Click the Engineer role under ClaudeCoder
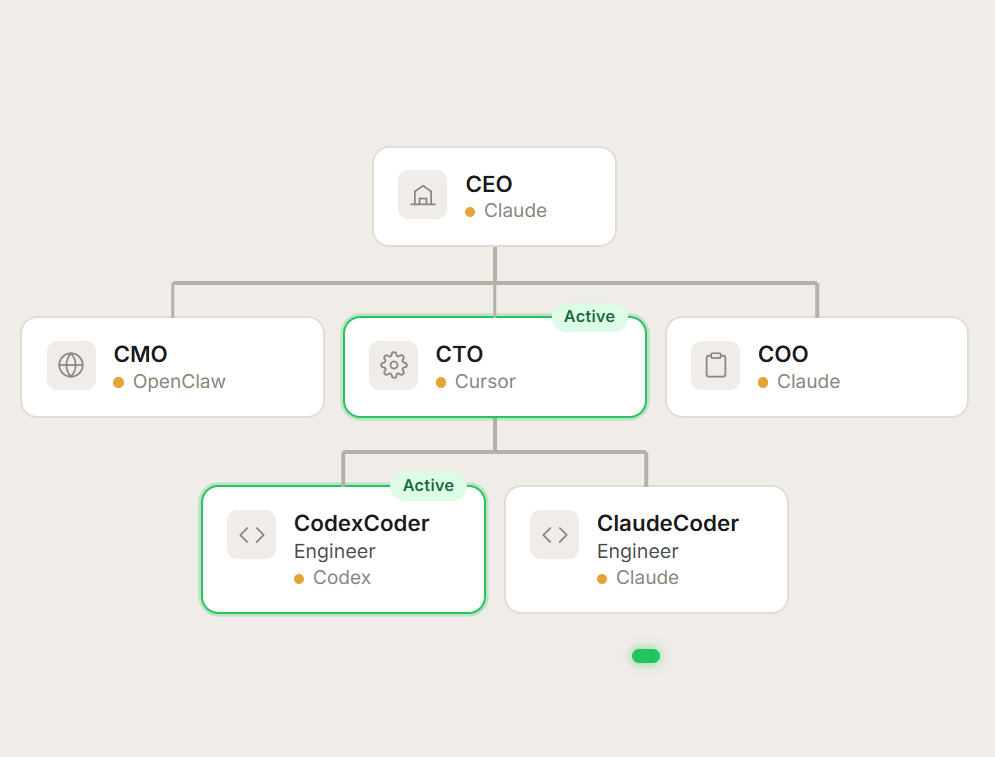 [638, 551]
